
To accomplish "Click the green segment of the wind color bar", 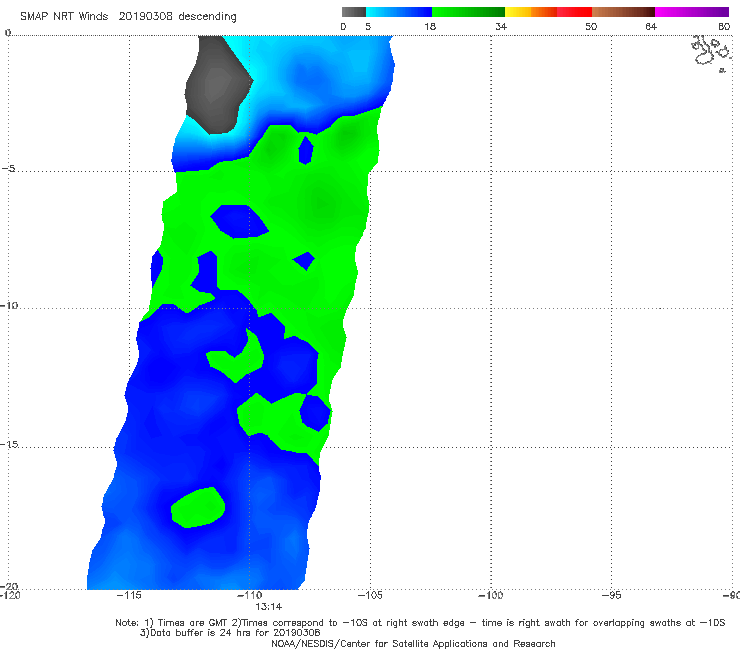I will point(468,12).
